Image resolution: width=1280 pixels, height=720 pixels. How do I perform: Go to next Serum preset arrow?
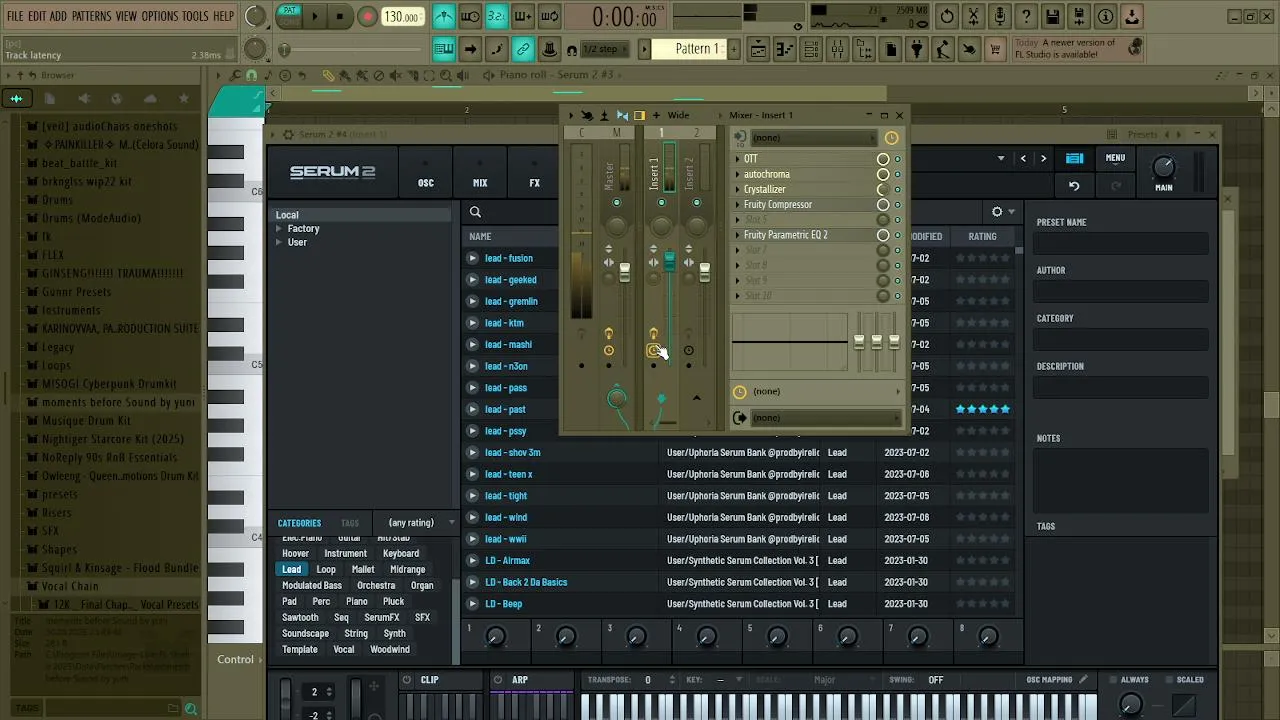1043,158
